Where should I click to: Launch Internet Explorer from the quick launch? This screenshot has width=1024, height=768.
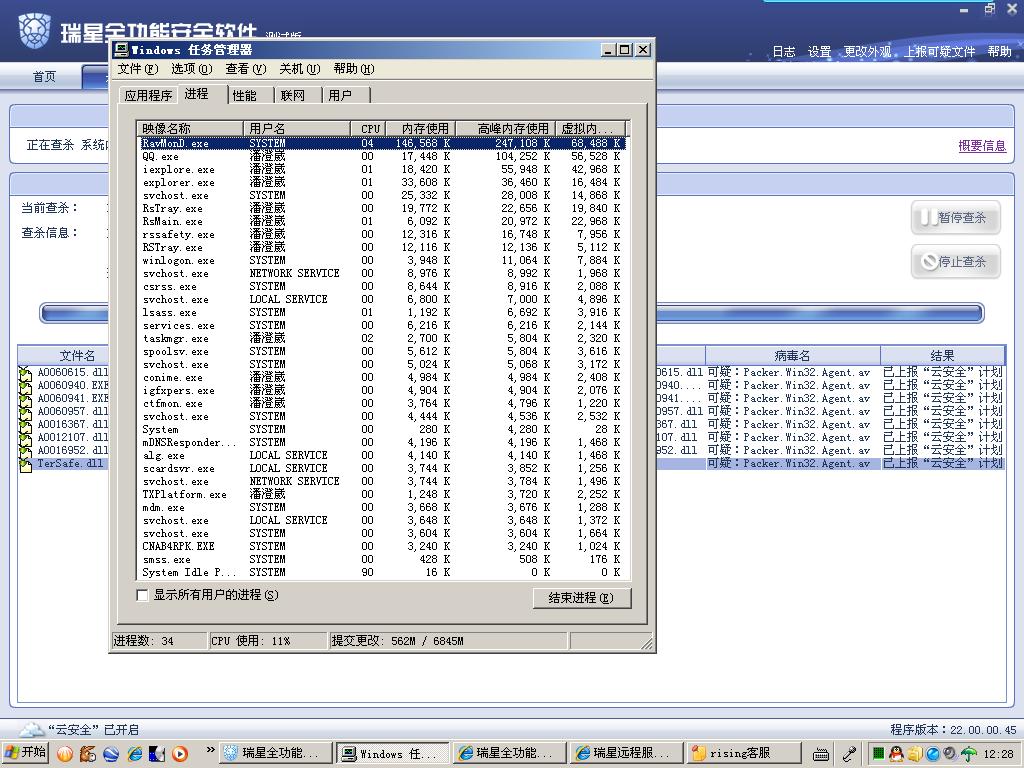134,753
